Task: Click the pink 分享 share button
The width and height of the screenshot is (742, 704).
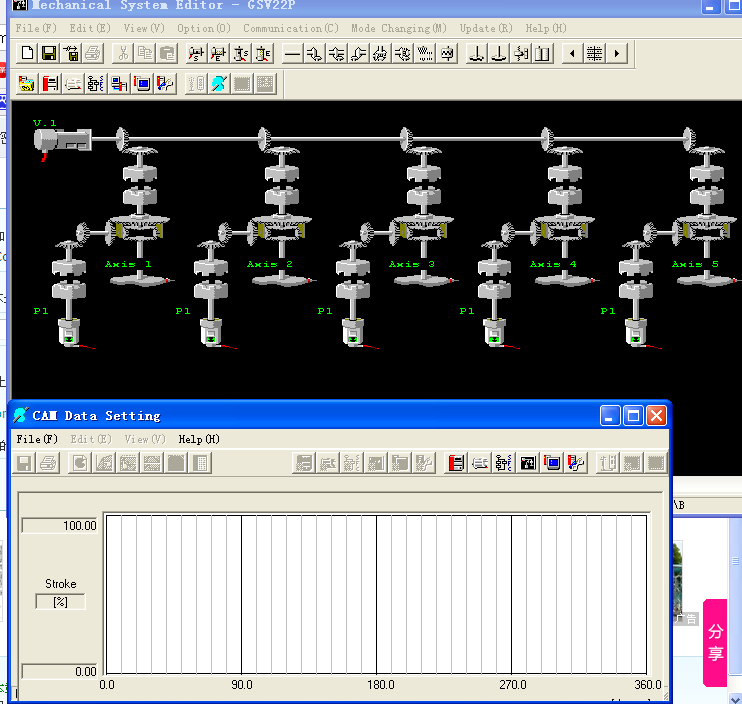Action: click(x=716, y=643)
